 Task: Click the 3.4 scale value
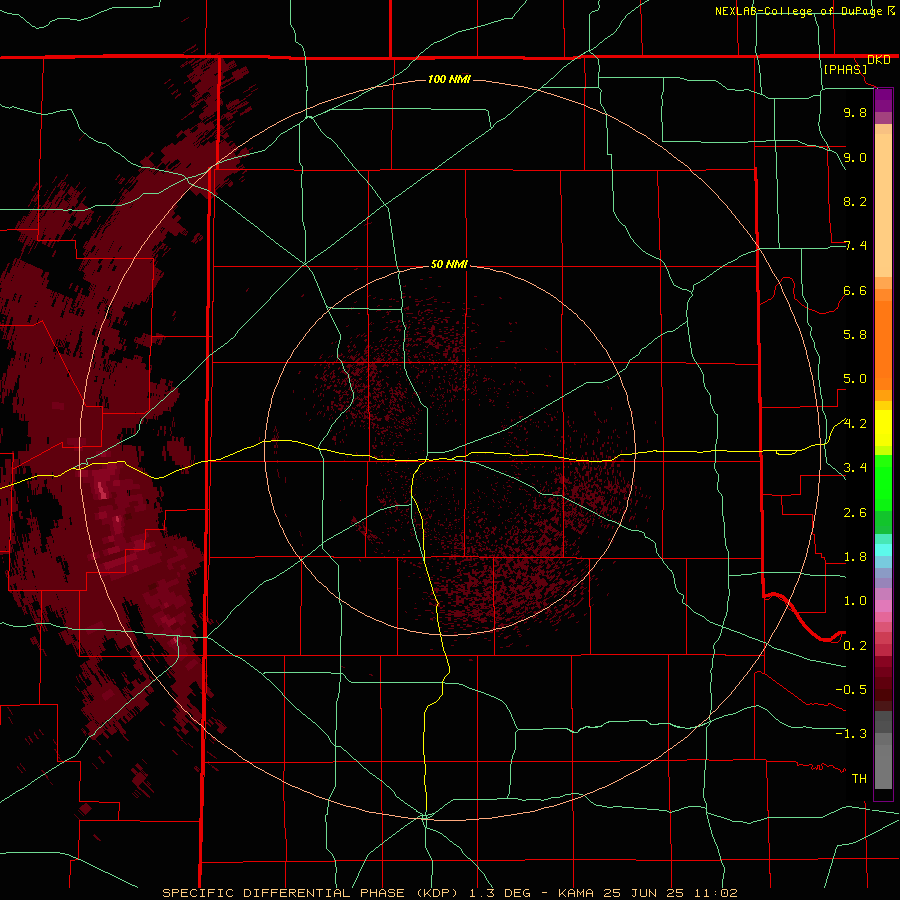855,468
